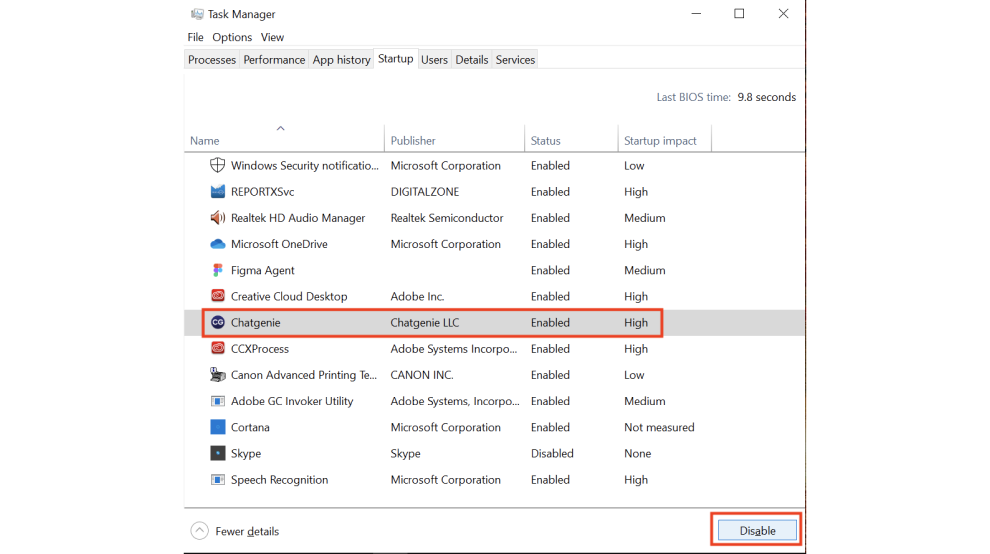Select the Windows Security notification row name
The width and height of the screenshot is (990, 554).
click(x=304, y=166)
